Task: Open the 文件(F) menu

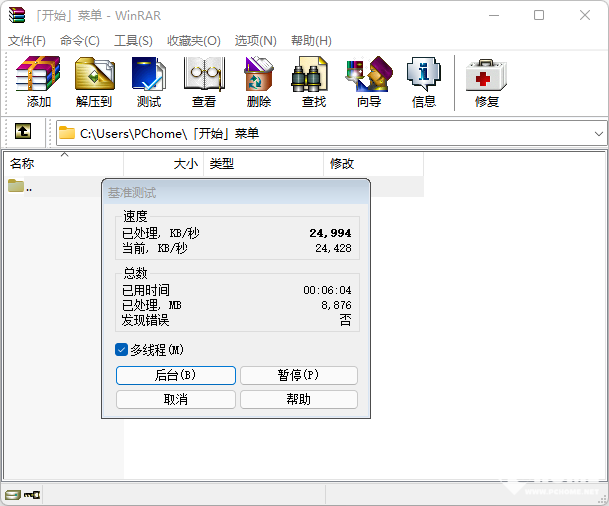Action: click(27, 40)
